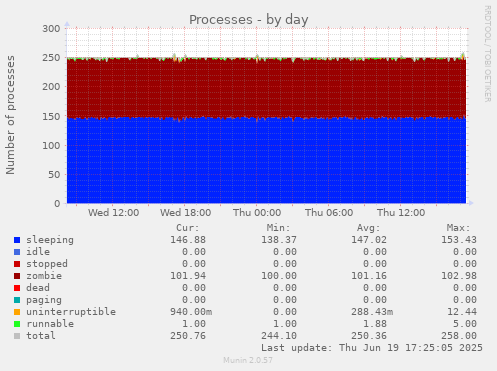Screen dimensions: 497x371
Task: Click sleeping maximum value 153.43
Action: [x=459, y=240]
